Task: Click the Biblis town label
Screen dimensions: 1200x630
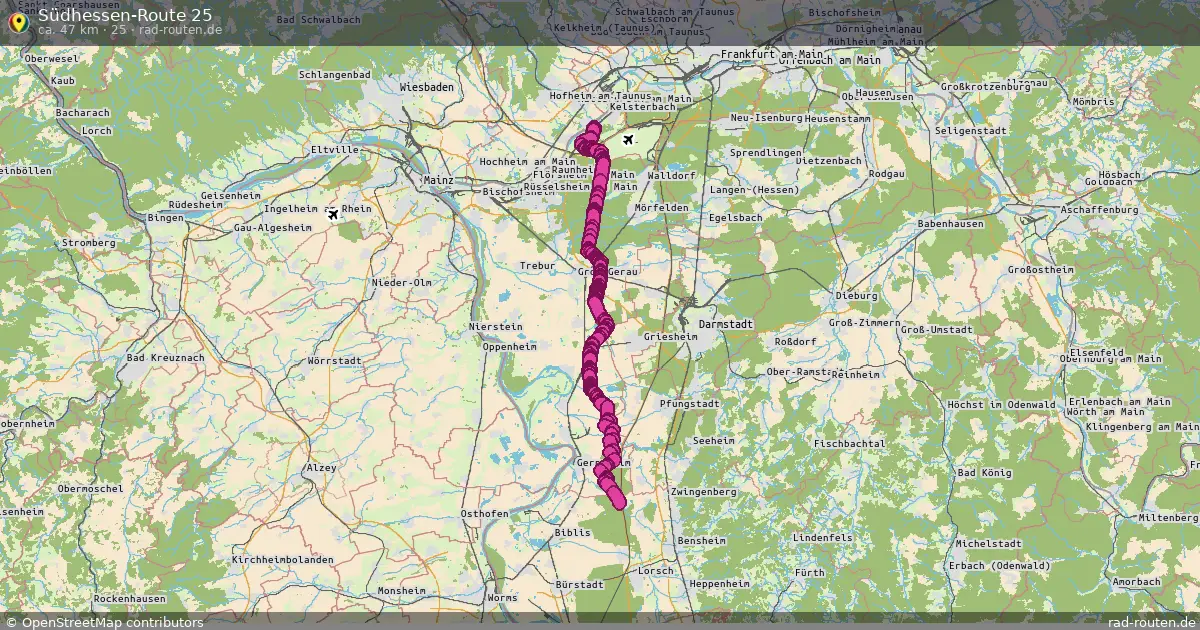Action: pos(572,533)
